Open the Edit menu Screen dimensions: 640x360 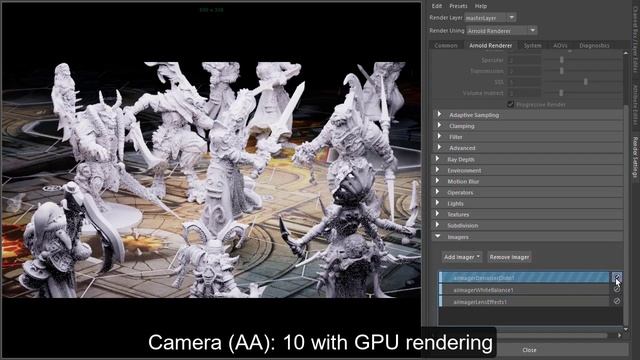(x=437, y=6)
